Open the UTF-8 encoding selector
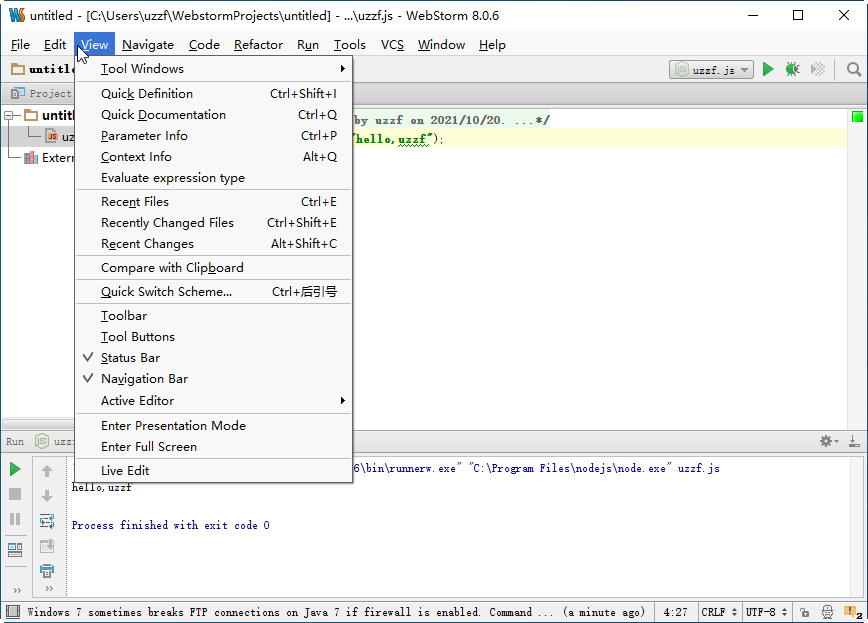Screen dimensions: 868x623 point(766,612)
